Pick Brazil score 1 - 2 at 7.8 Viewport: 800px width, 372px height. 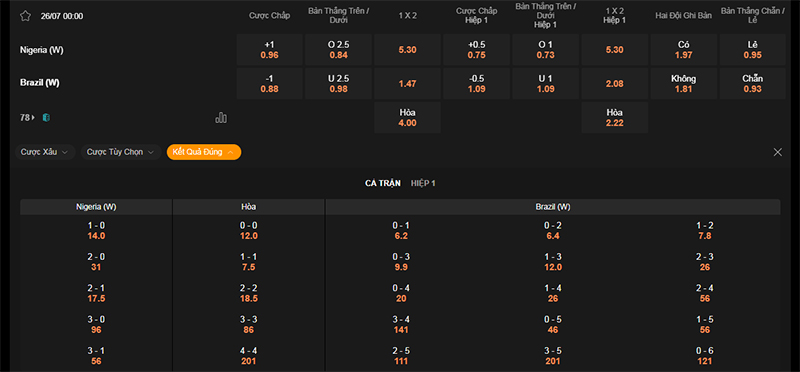[705, 231]
